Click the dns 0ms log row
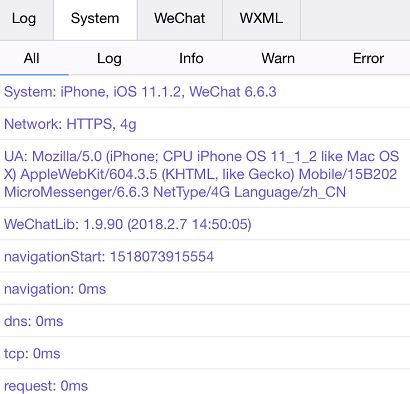This screenshot has height=394, width=410. click(x=205, y=321)
